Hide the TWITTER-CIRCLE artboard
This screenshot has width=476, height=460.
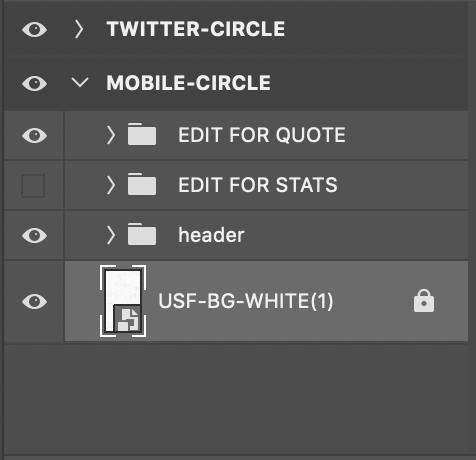(34, 29)
